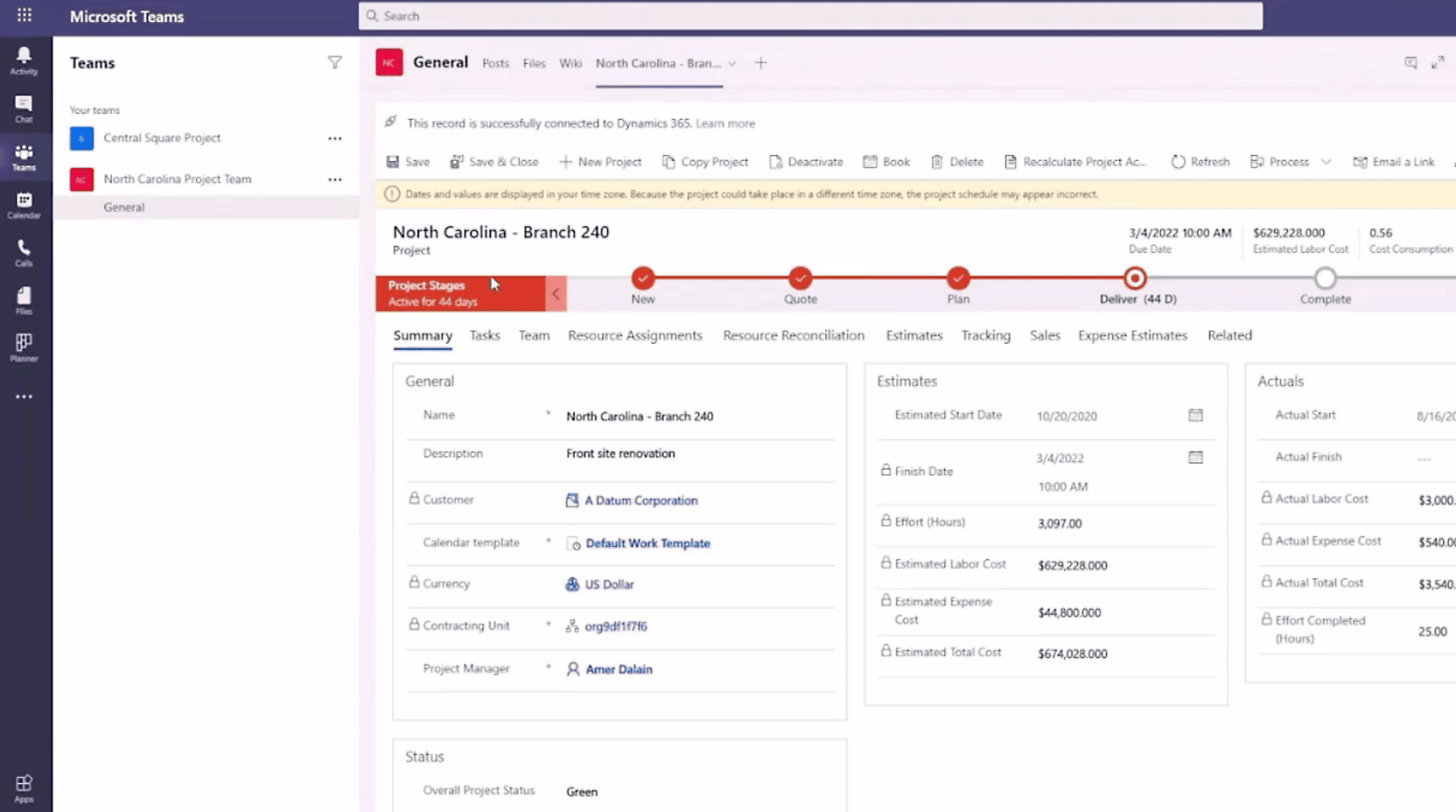The width and height of the screenshot is (1456, 812).
Task: Open Files from the sidebar
Action: (23, 299)
